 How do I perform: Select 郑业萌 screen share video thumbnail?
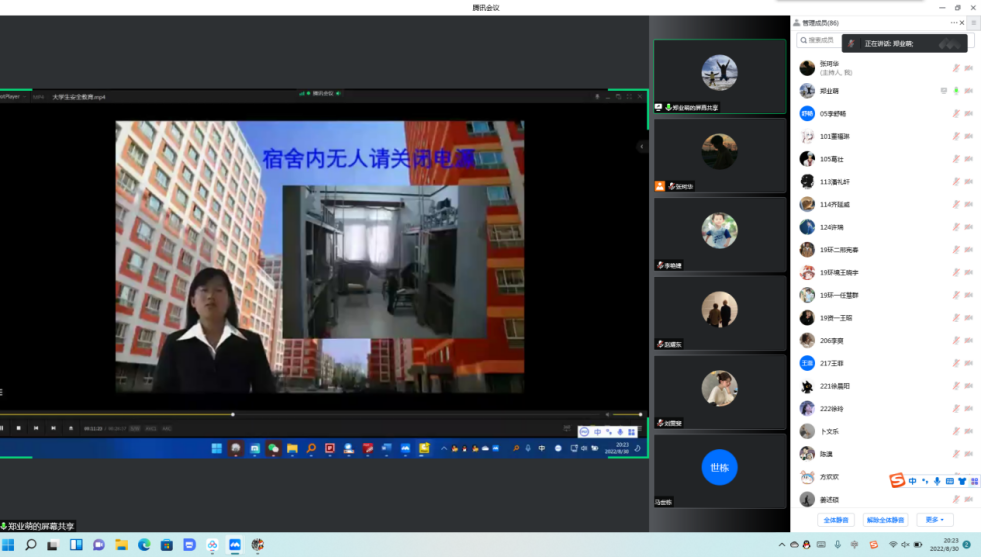point(719,76)
